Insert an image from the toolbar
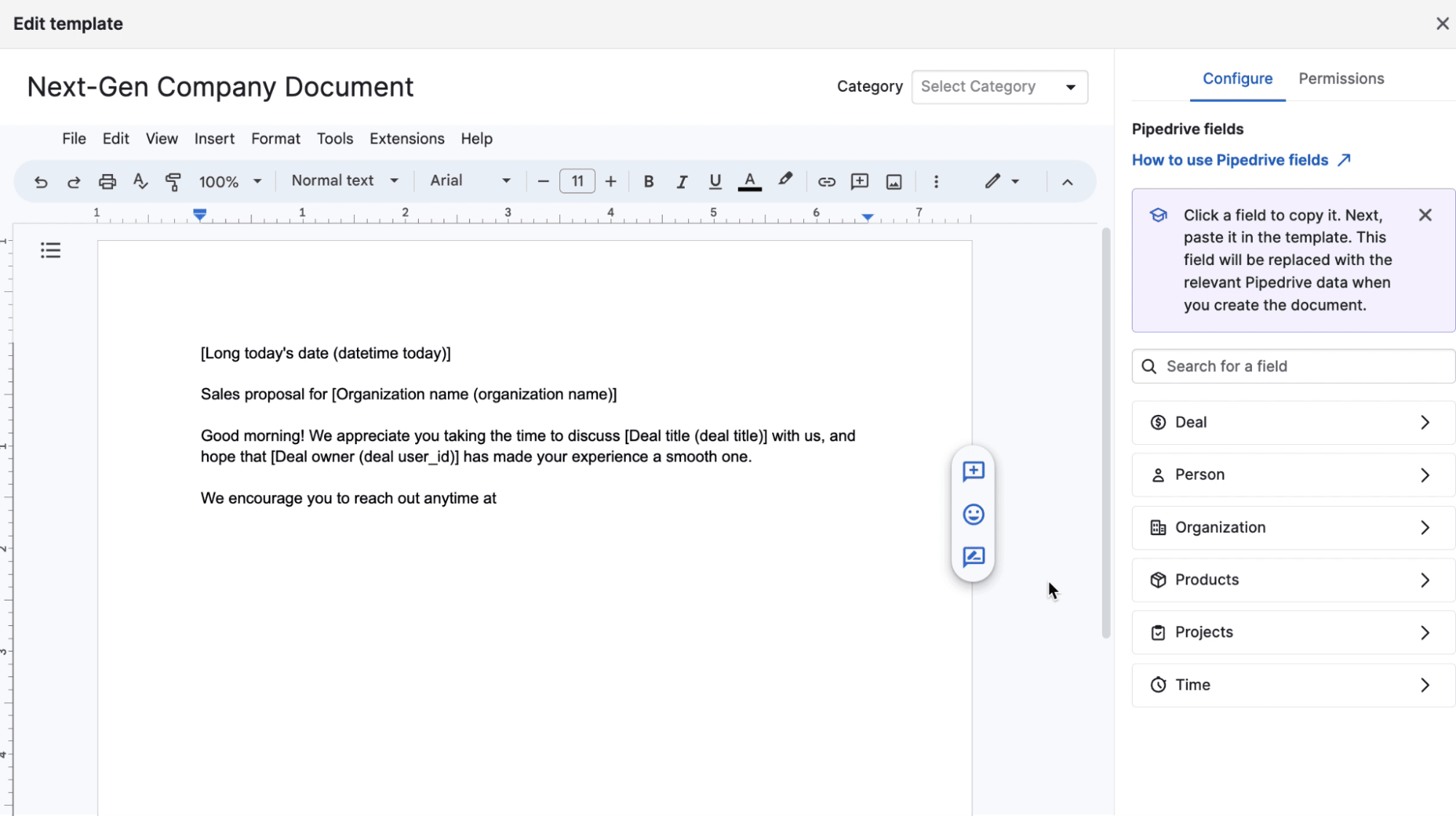Viewport: 1456px width, 816px height. (894, 181)
